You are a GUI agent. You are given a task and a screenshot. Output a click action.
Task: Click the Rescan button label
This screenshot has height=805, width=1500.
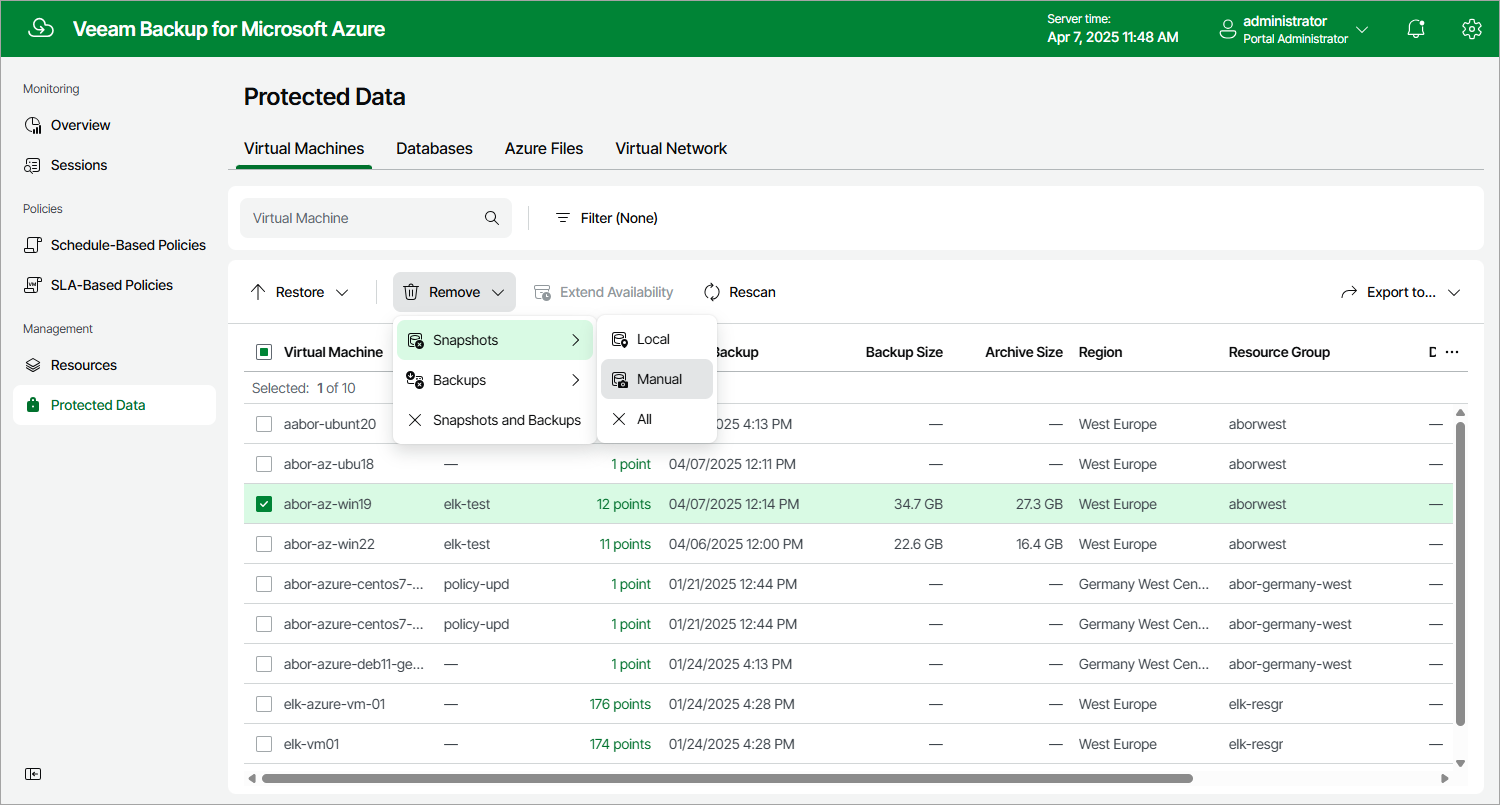click(752, 292)
